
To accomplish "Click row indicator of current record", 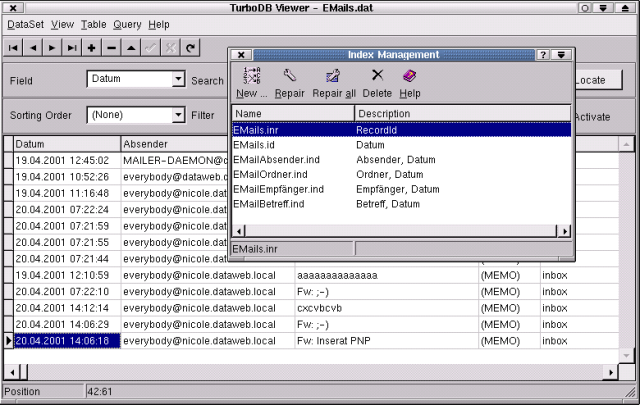I will pyautogui.click(x=9, y=340).
